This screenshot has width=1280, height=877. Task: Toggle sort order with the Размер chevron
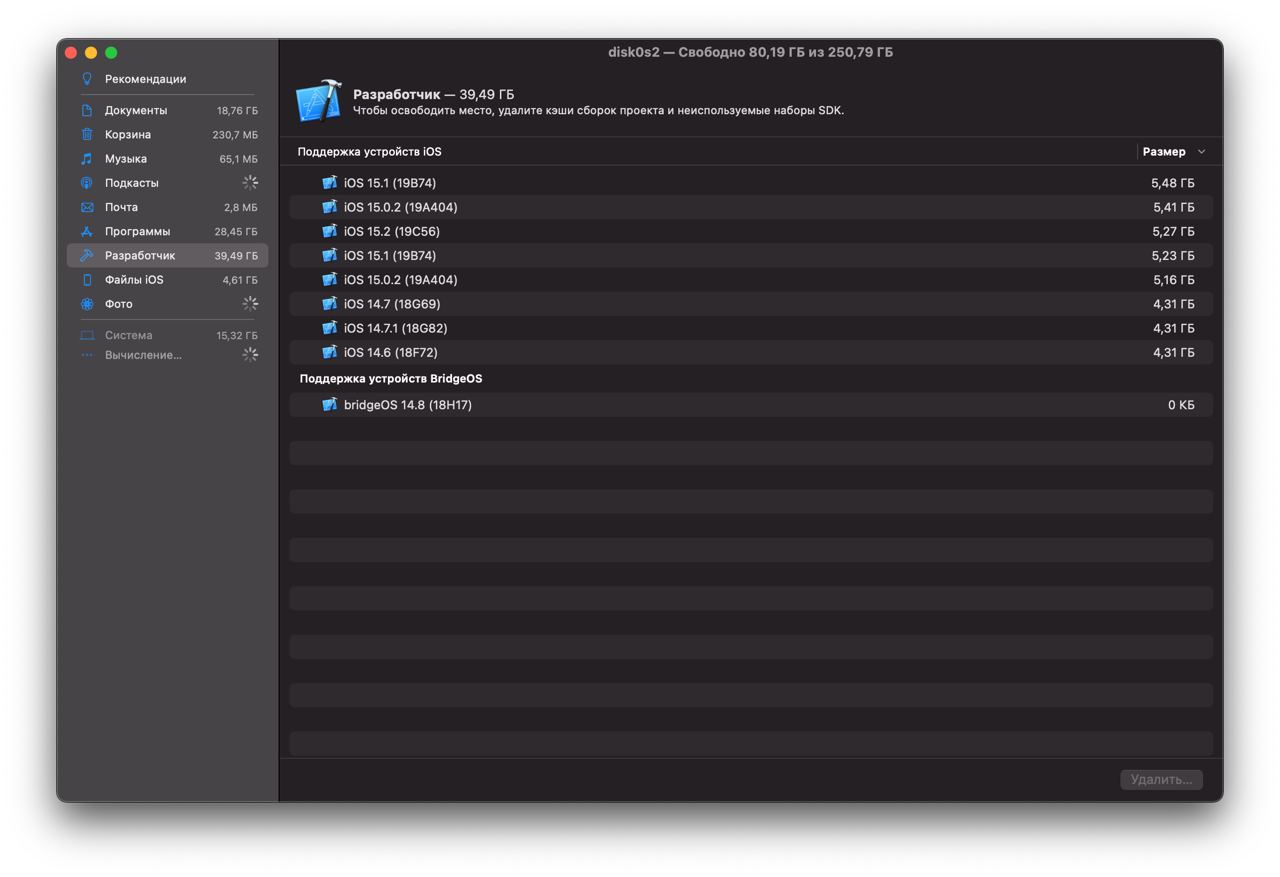1201,152
